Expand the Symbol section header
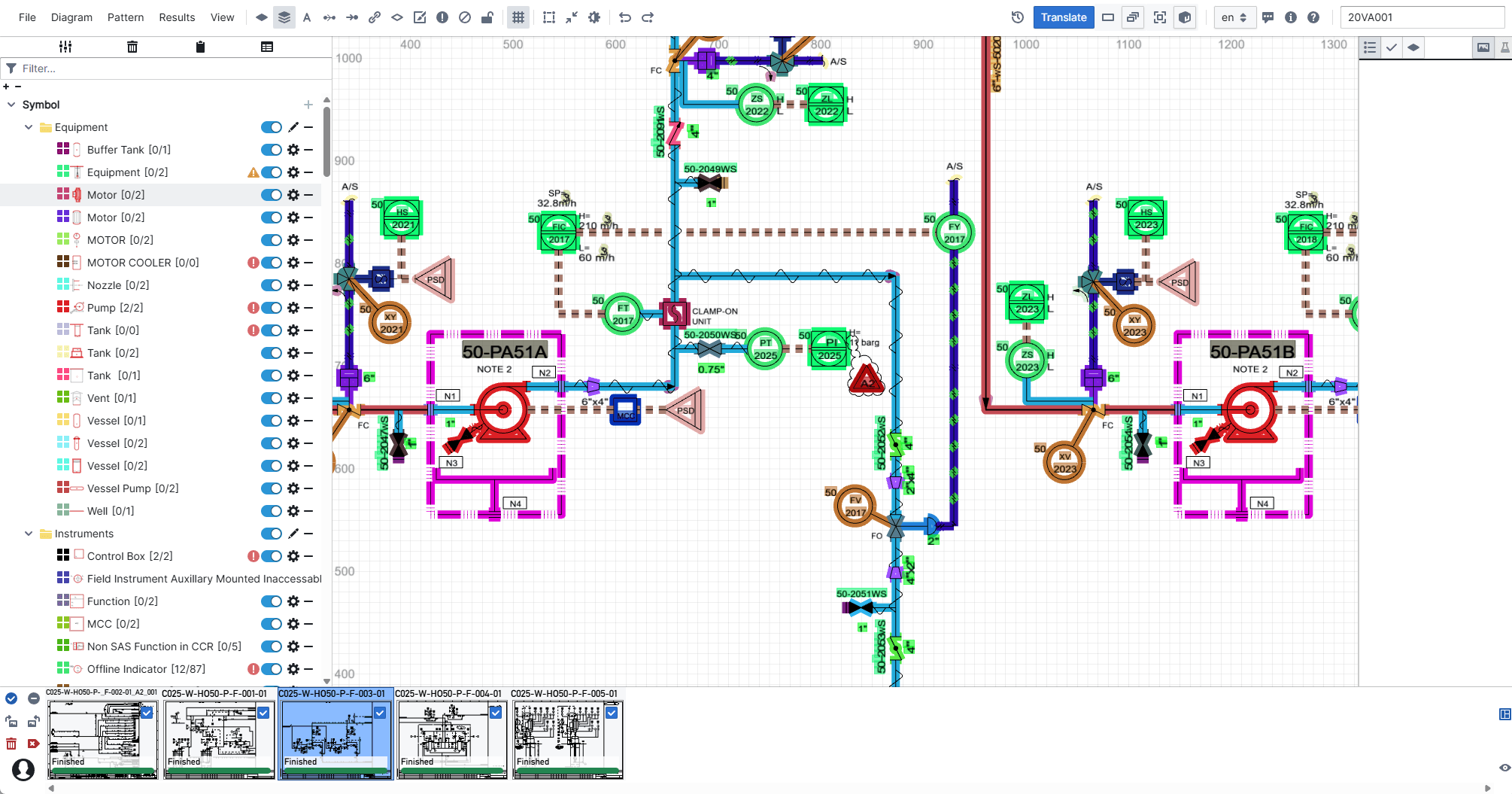The height and width of the screenshot is (794, 1512). (x=11, y=104)
